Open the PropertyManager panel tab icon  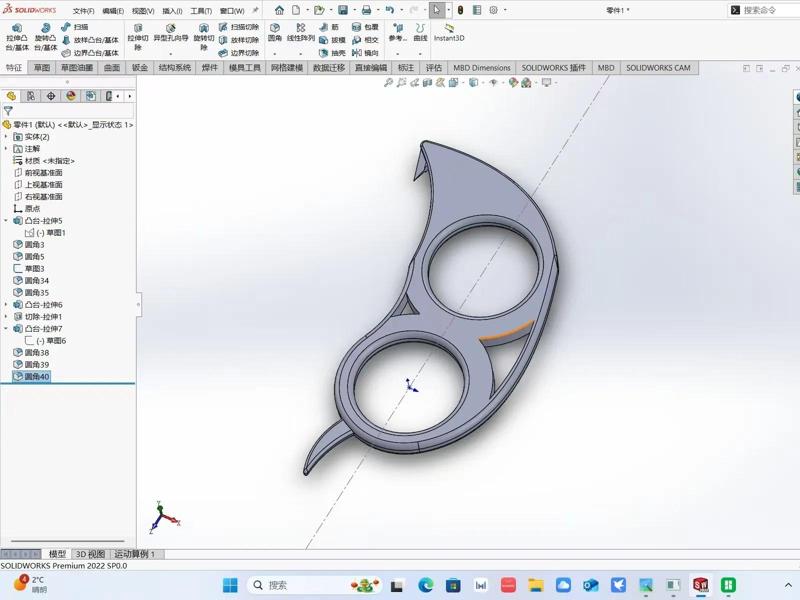click(31, 96)
